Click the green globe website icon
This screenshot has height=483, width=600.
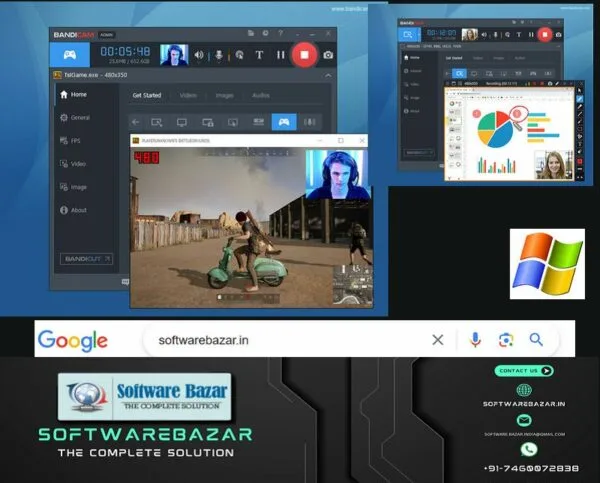pos(524,390)
